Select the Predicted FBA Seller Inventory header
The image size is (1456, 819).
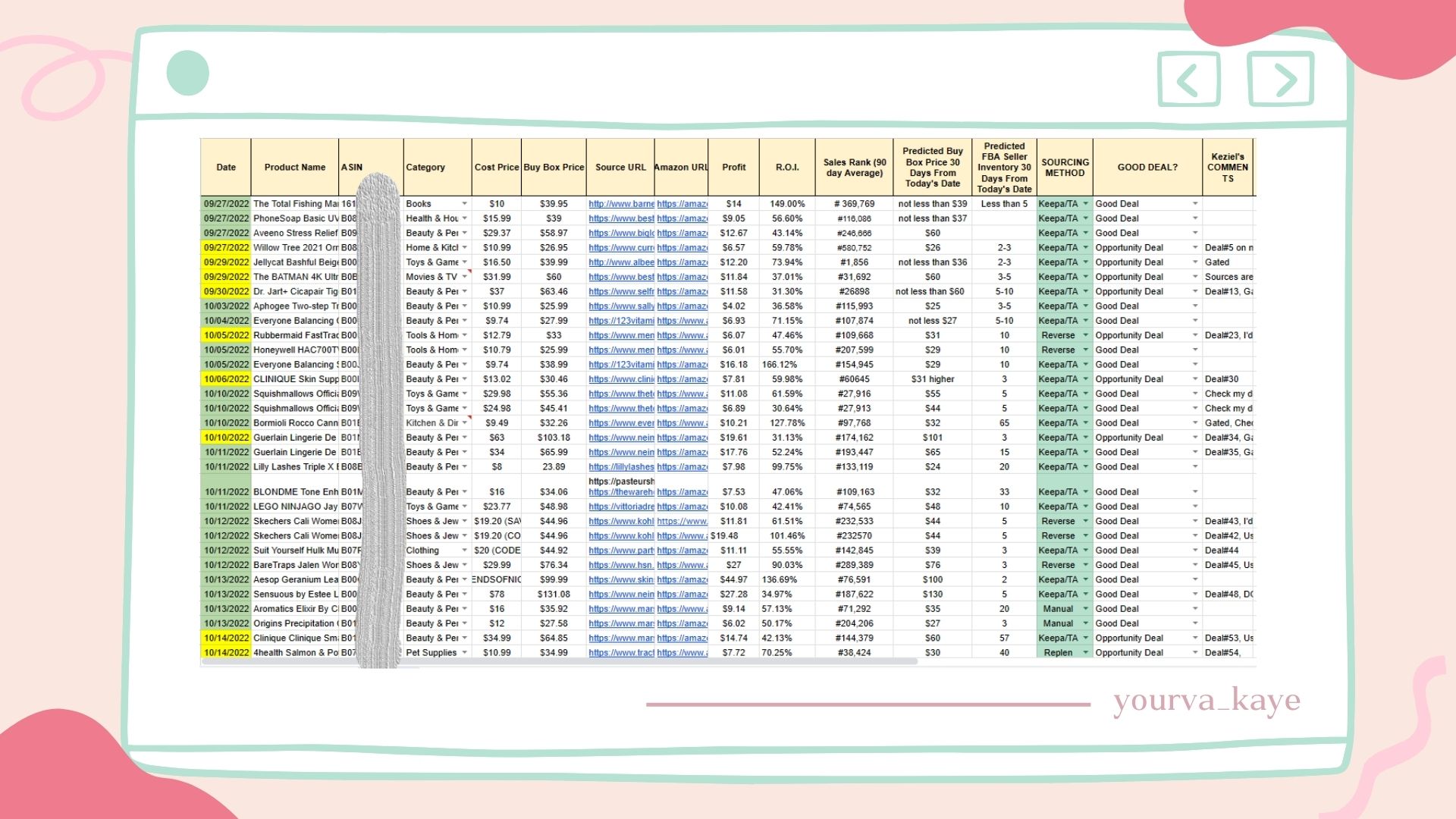[x=1004, y=168]
